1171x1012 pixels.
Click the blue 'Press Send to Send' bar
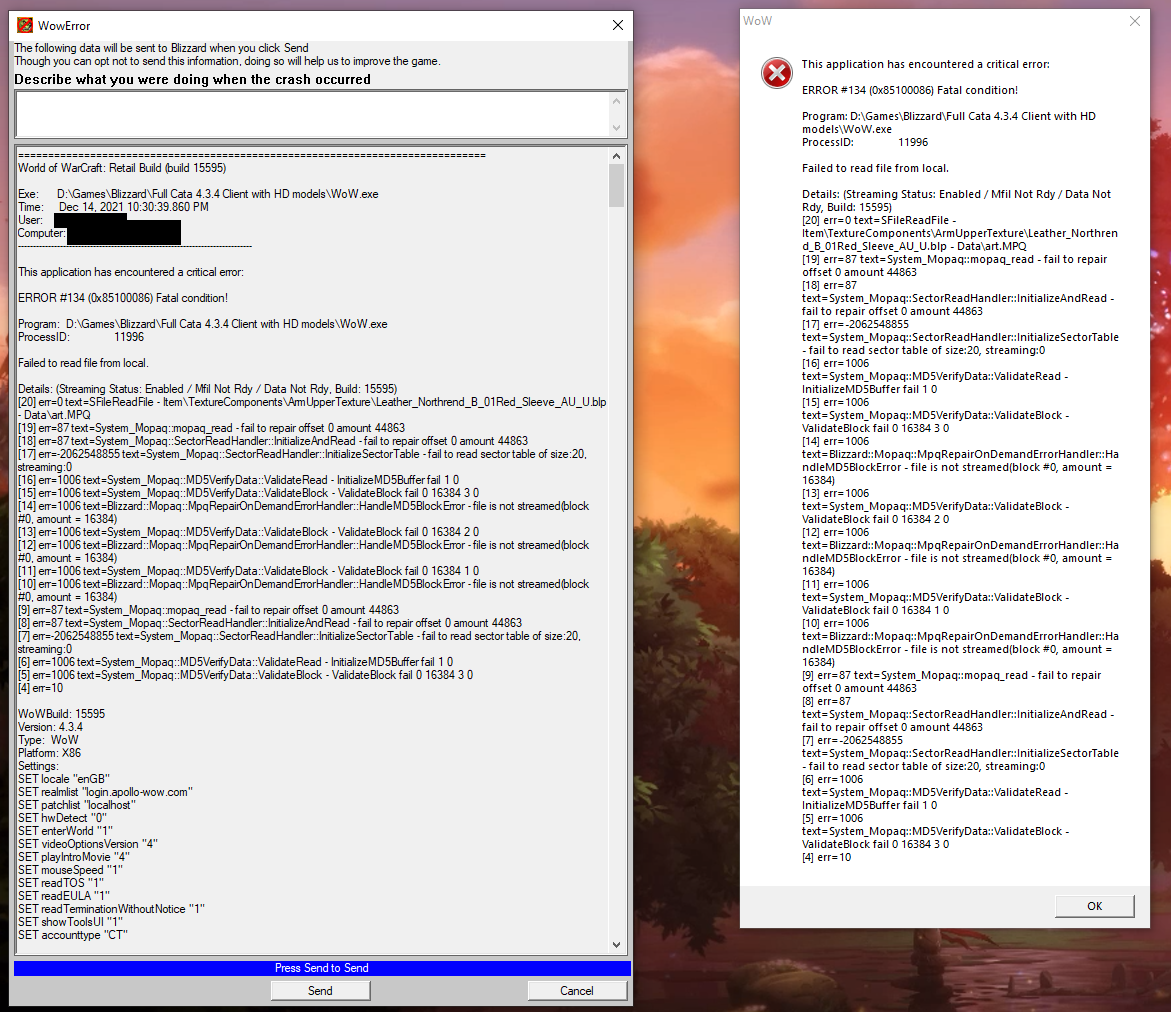click(x=322, y=968)
